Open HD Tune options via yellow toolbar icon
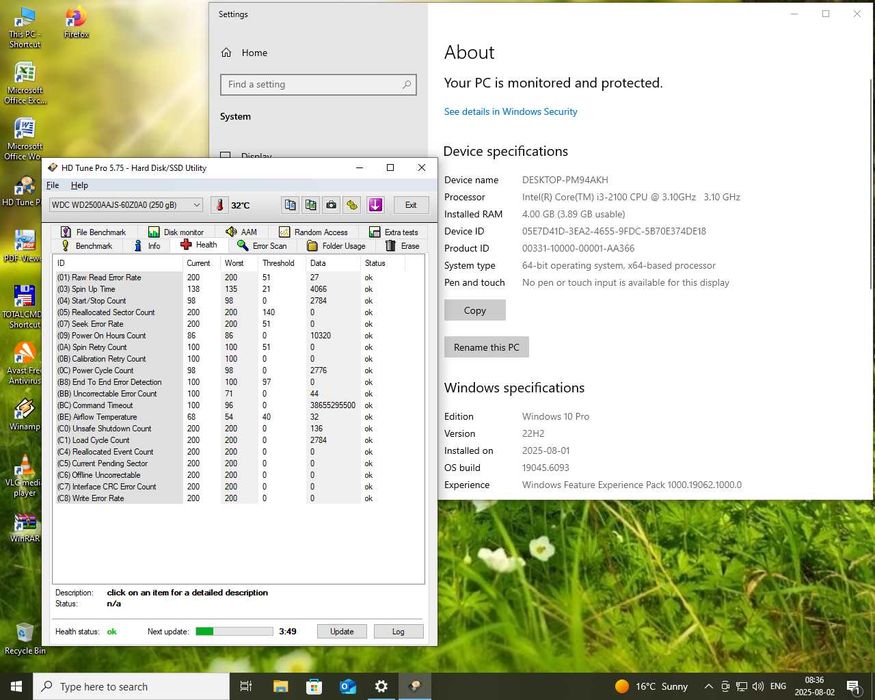This screenshot has height=700, width=875. [x=352, y=205]
